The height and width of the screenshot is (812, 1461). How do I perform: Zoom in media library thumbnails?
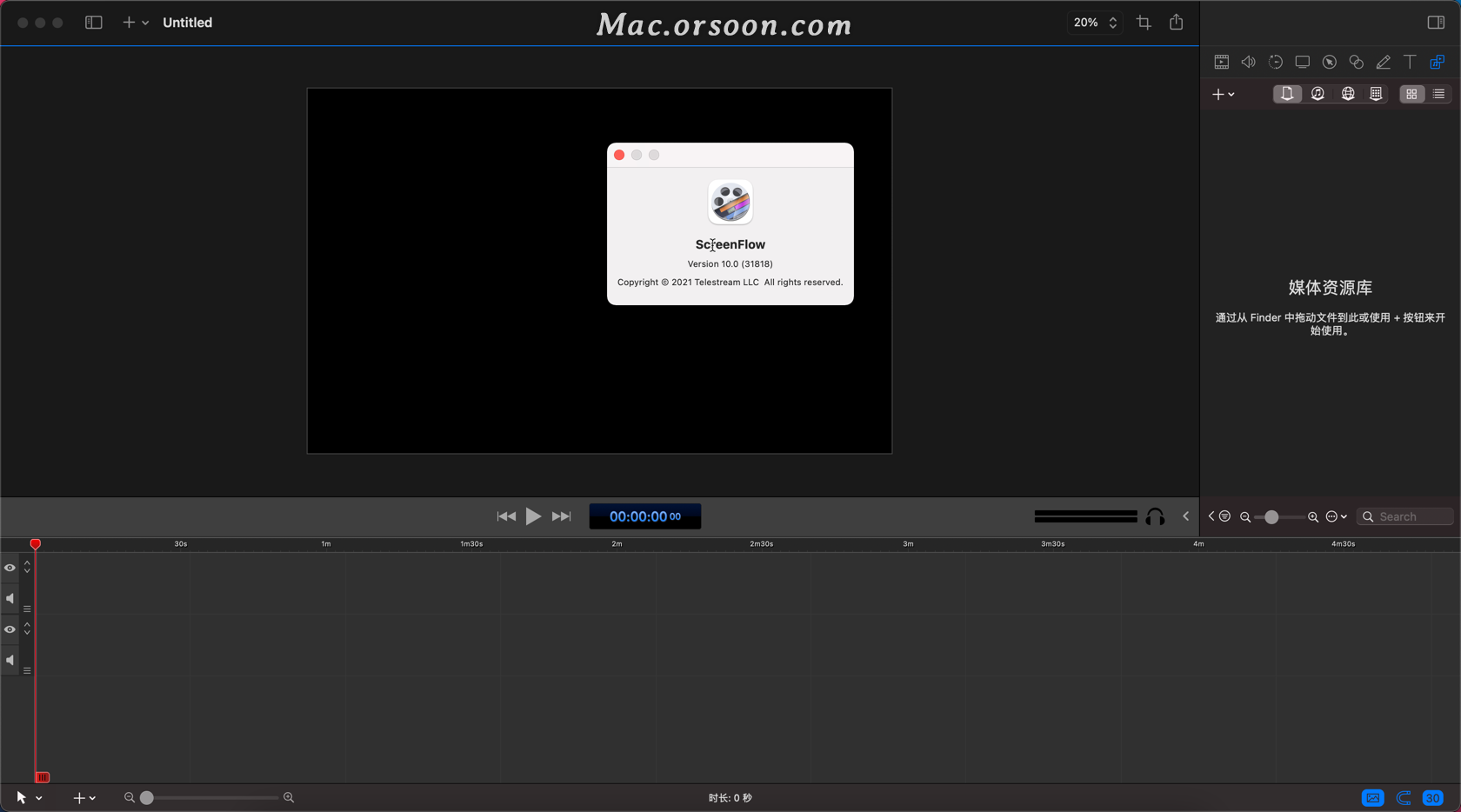[1313, 517]
